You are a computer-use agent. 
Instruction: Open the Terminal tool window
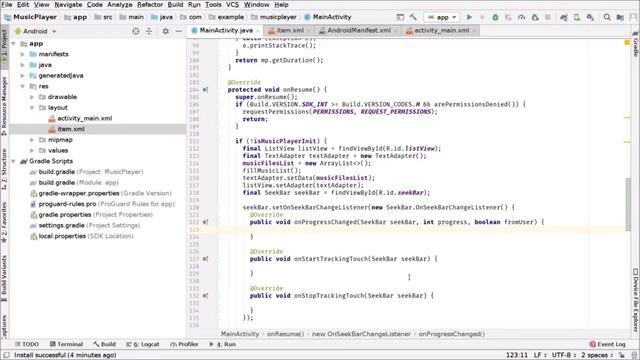[x=66, y=344]
